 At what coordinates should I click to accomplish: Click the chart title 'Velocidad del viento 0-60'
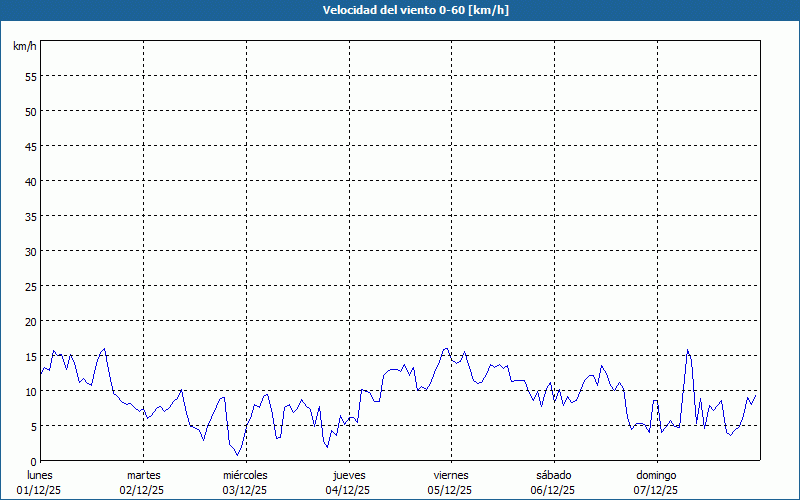pos(400,11)
